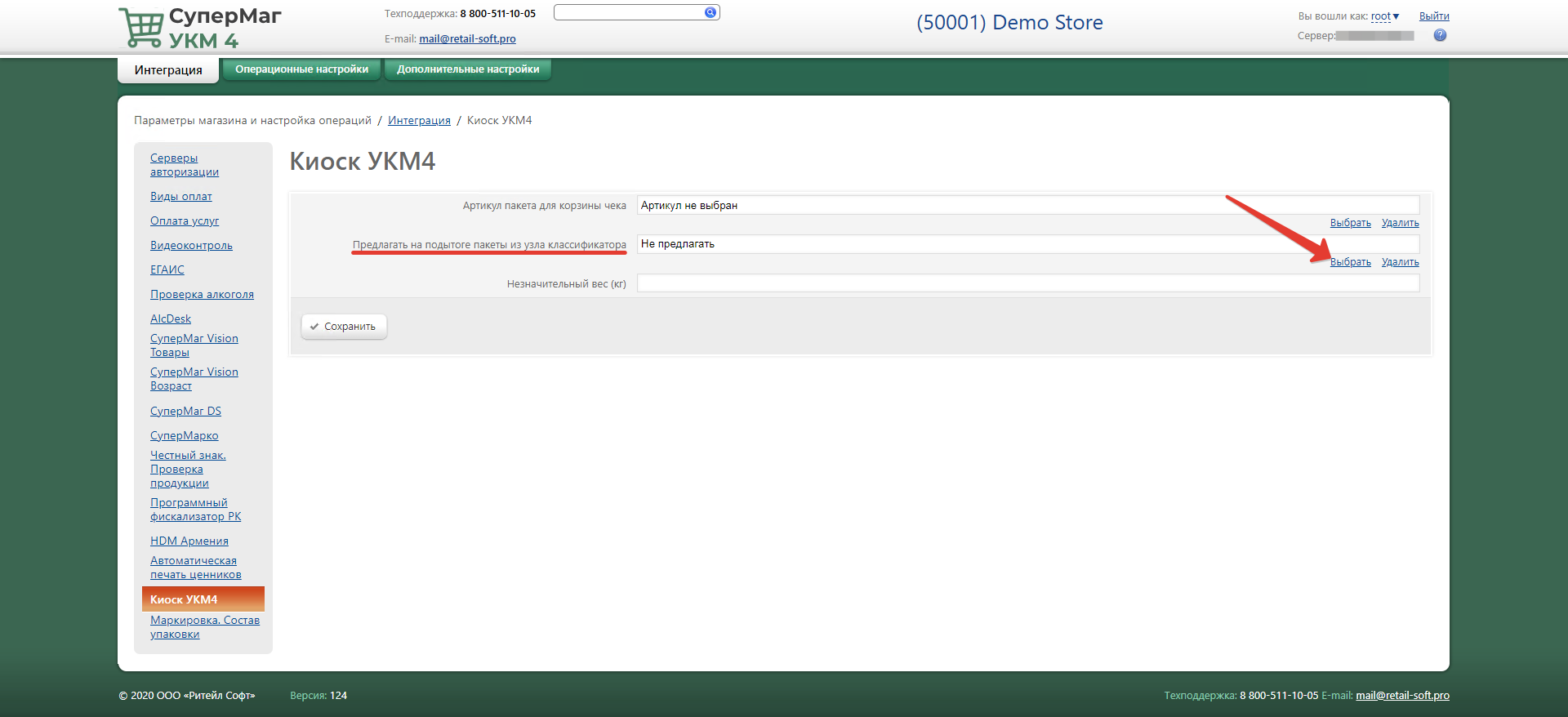Switch to Операционные настройки tab
The height and width of the screenshot is (717, 1568).
tap(301, 69)
